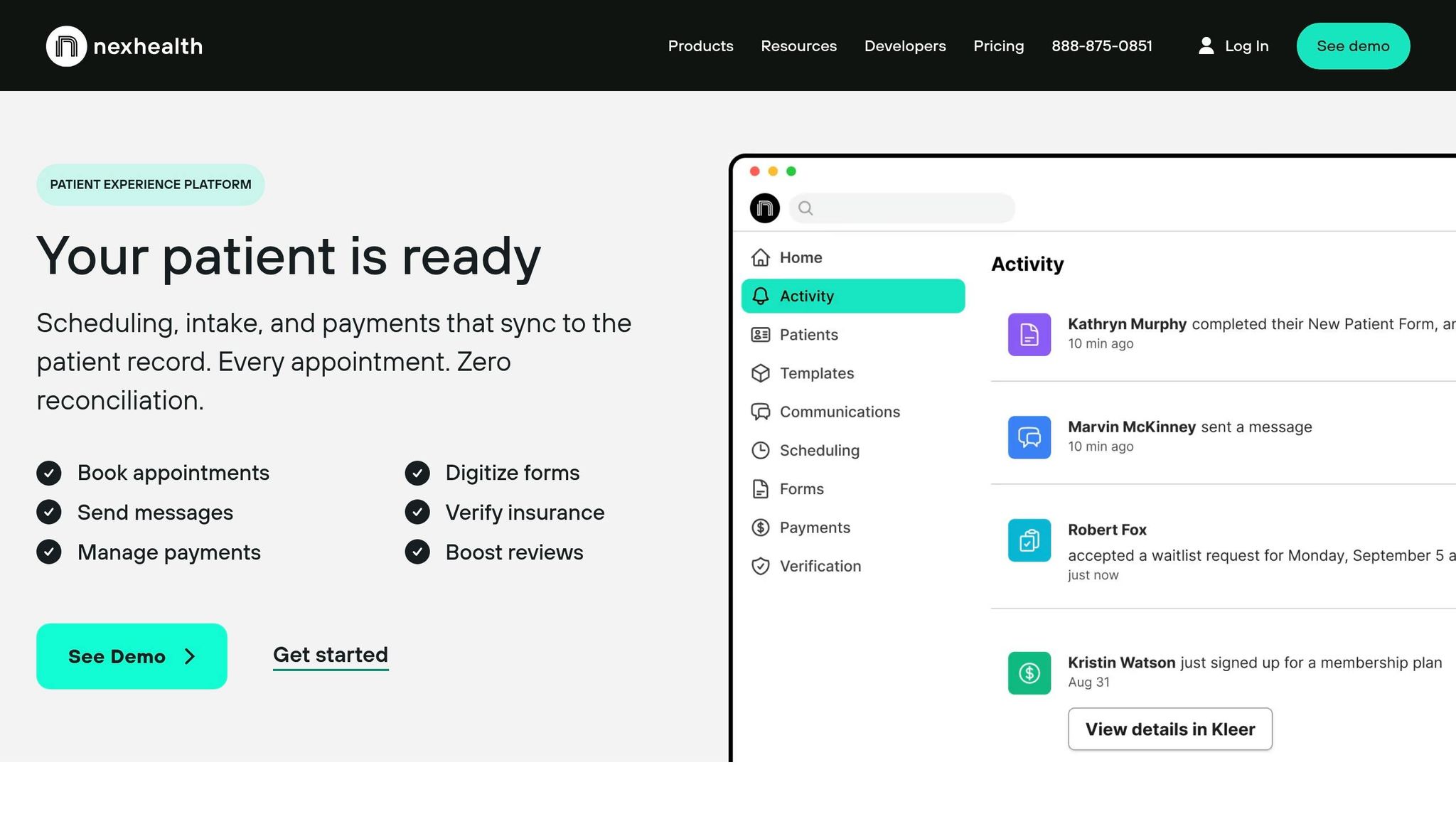This screenshot has width=1456, height=819.
Task: Click the Communications chat bubble icon
Action: point(761,412)
